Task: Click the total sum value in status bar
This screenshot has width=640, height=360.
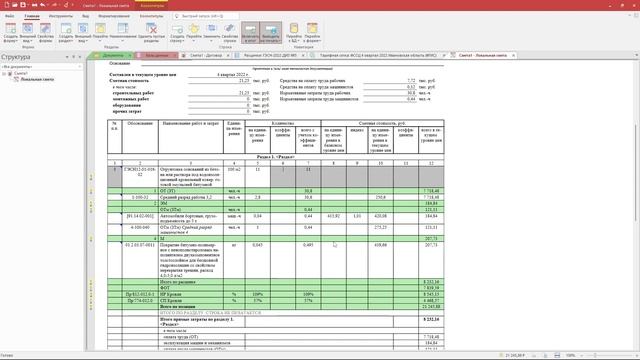Action: tap(515, 356)
